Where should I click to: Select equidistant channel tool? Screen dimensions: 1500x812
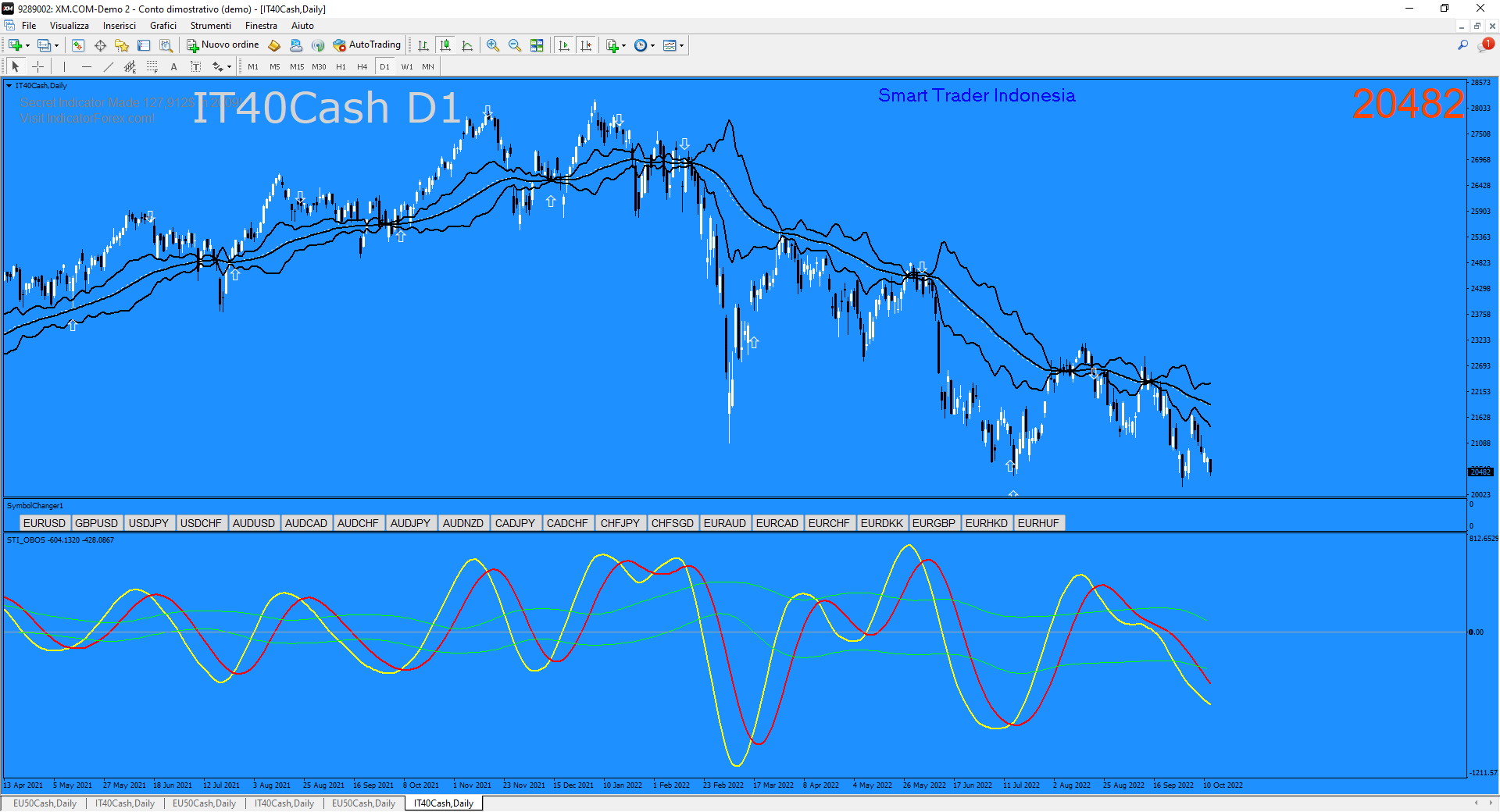(x=130, y=66)
